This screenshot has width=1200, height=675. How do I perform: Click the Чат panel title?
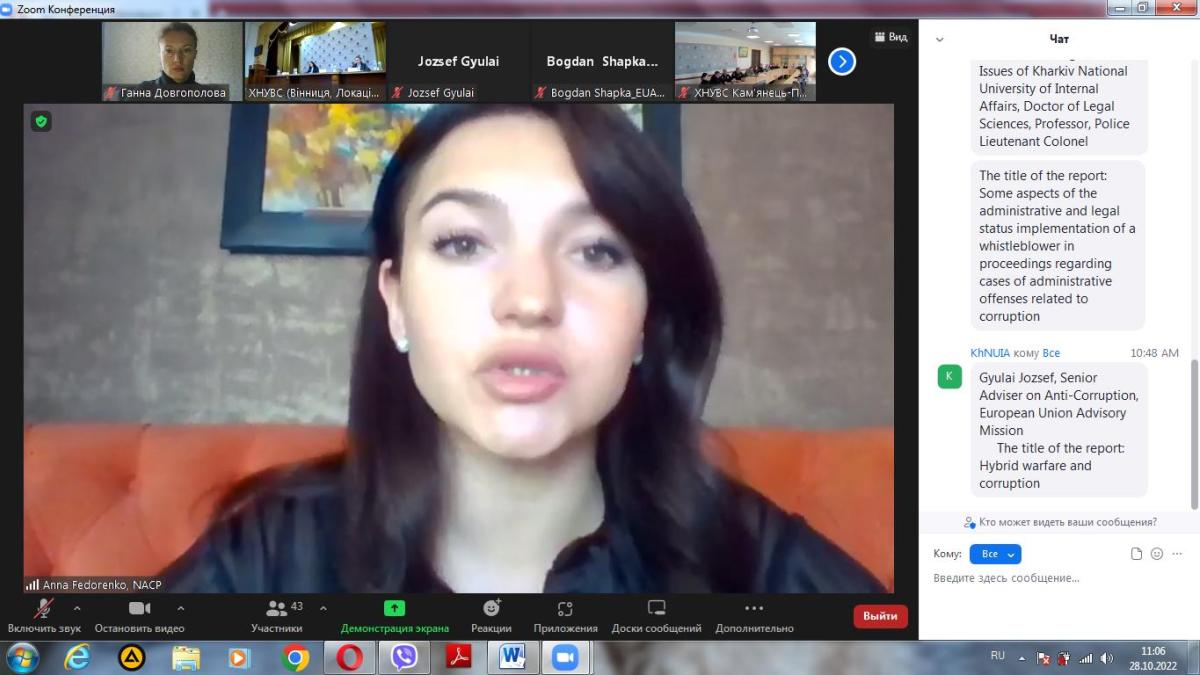tap(1059, 39)
